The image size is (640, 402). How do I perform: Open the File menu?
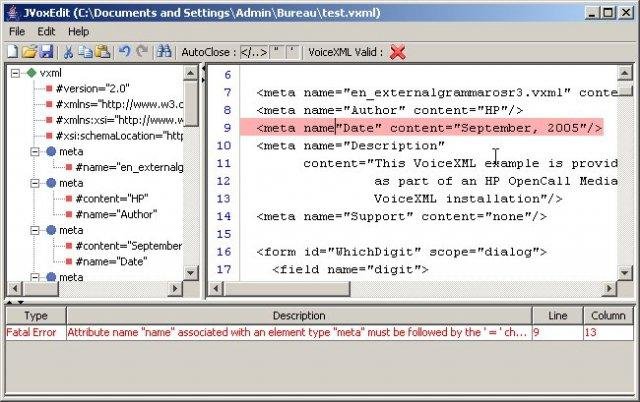[17, 31]
